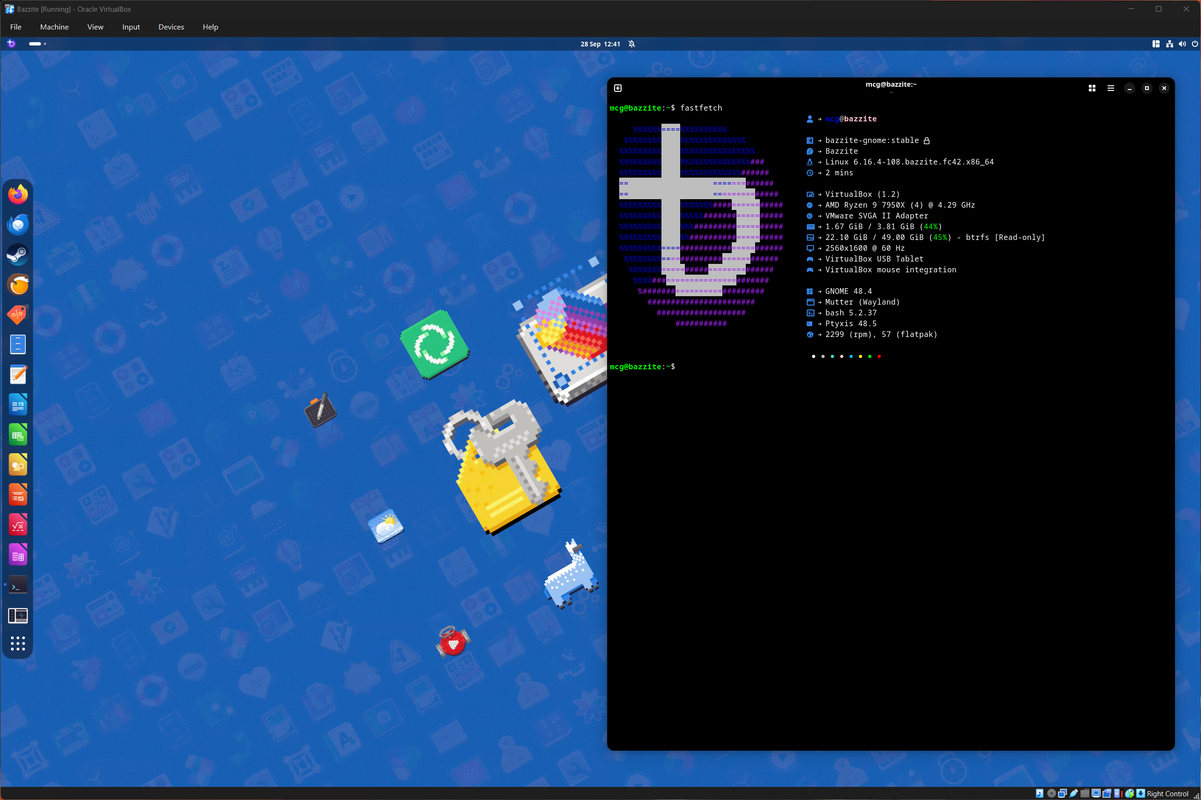The width and height of the screenshot is (1201, 800).
Task: Open the VirtualBox Devices menu
Action: (x=171, y=27)
